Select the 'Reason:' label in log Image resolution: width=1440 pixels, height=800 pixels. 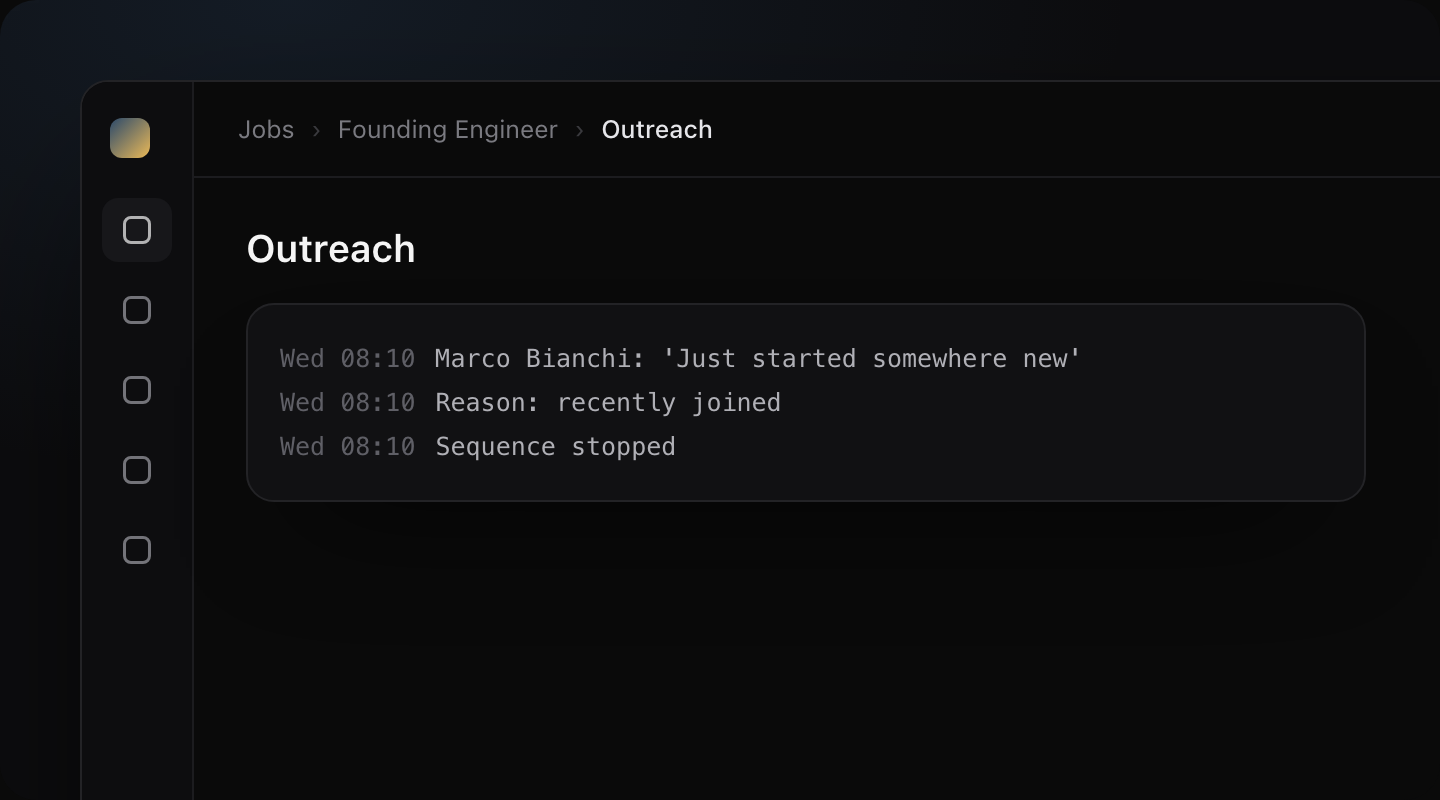click(487, 402)
